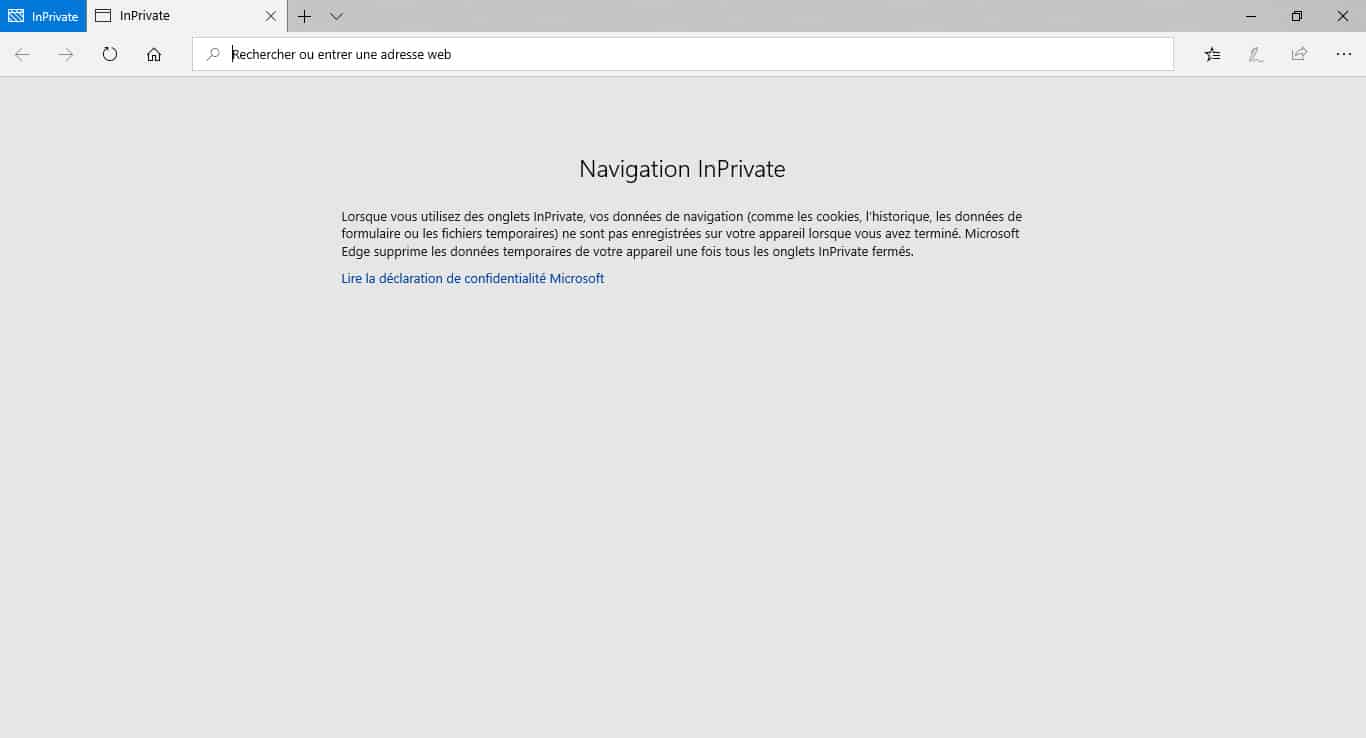The width and height of the screenshot is (1366, 738).
Task: Click the forward navigation arrow
Action: 66,55
